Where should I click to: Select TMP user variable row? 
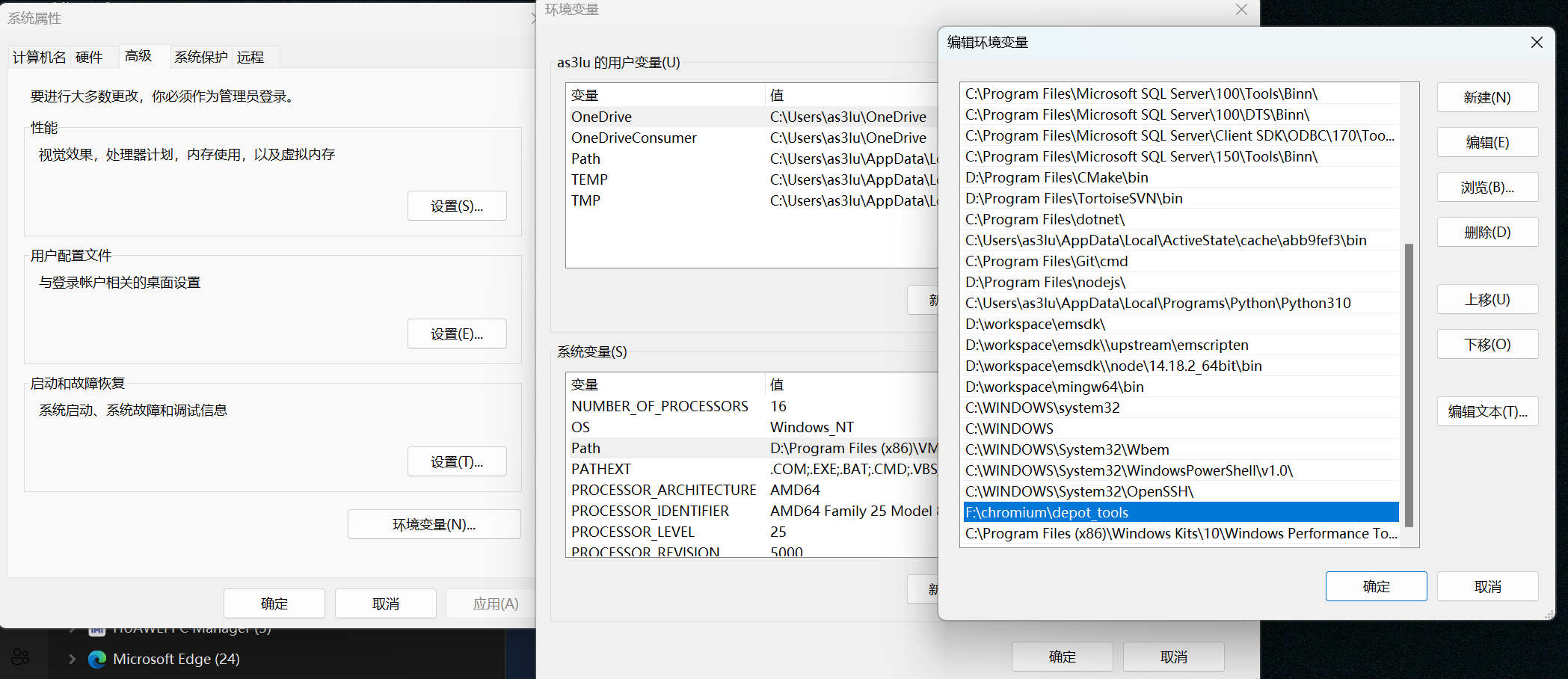752,200
